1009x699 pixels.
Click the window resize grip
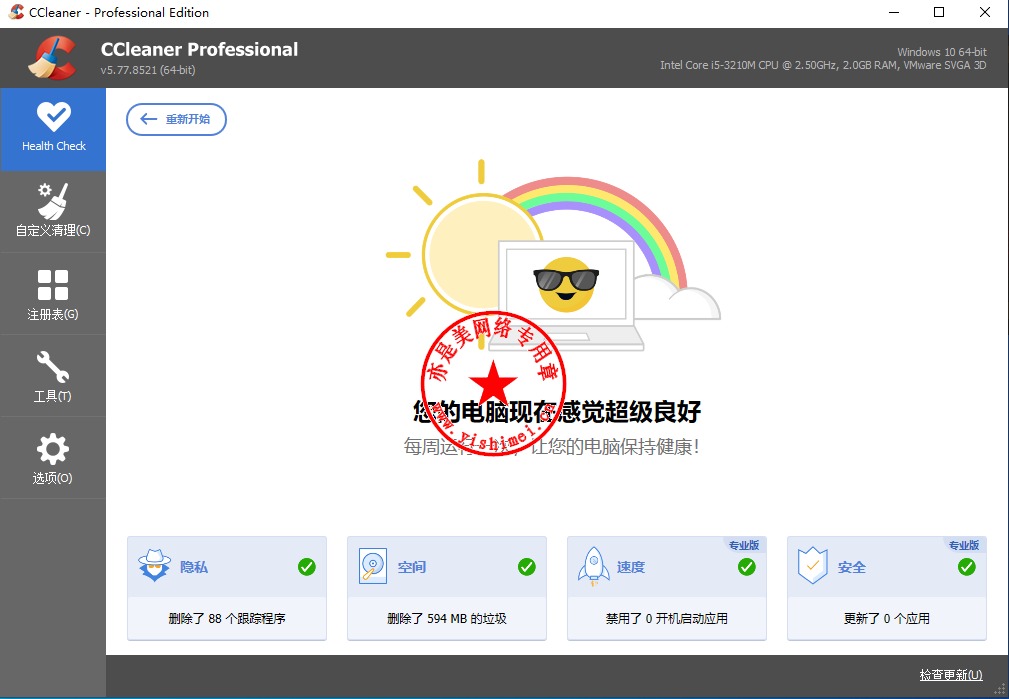(999, 689)
